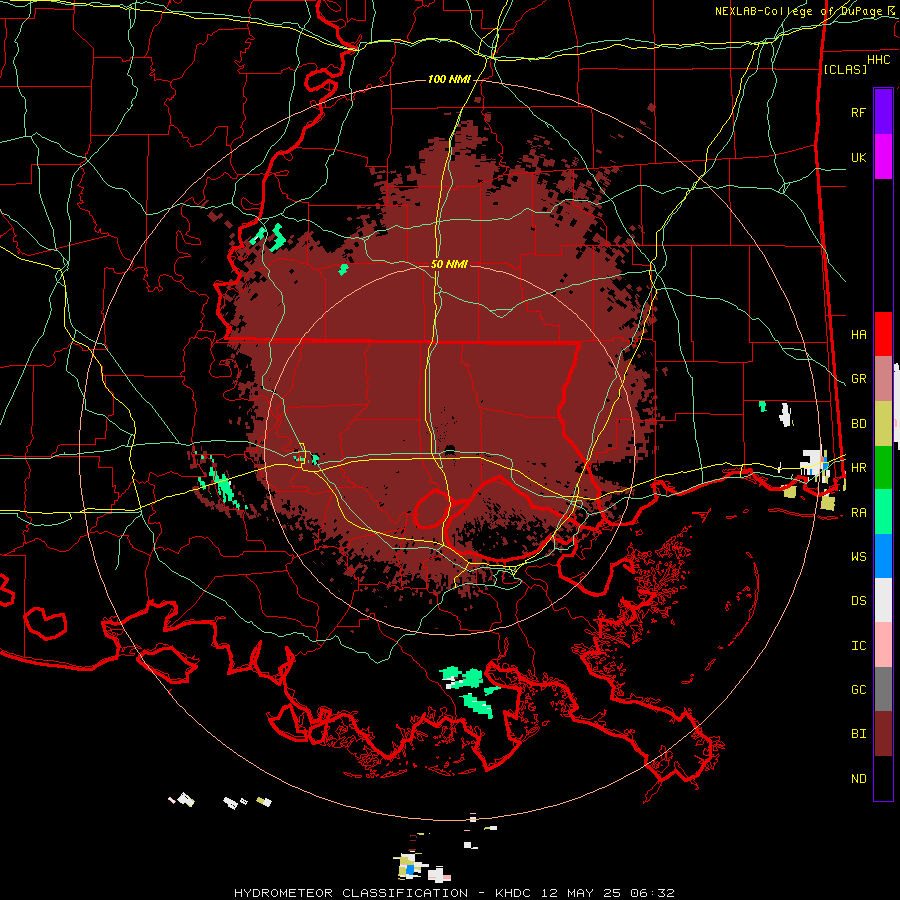Image resolution: width=900 pixels, height=900 pixels.
Task: Click the RF purple legend swatch
Action: click(x=883, y=112)
